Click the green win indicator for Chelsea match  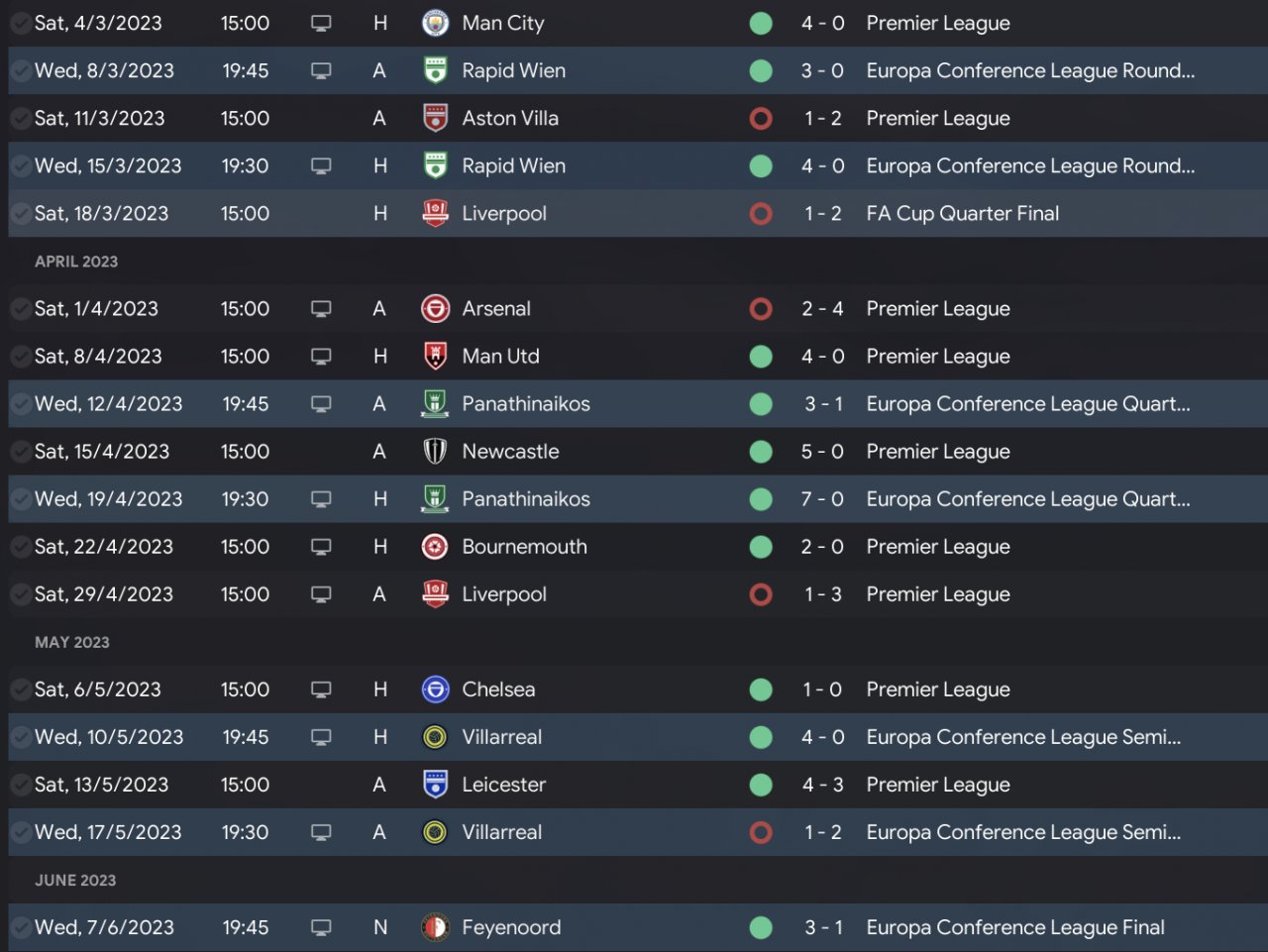point(761,689)
